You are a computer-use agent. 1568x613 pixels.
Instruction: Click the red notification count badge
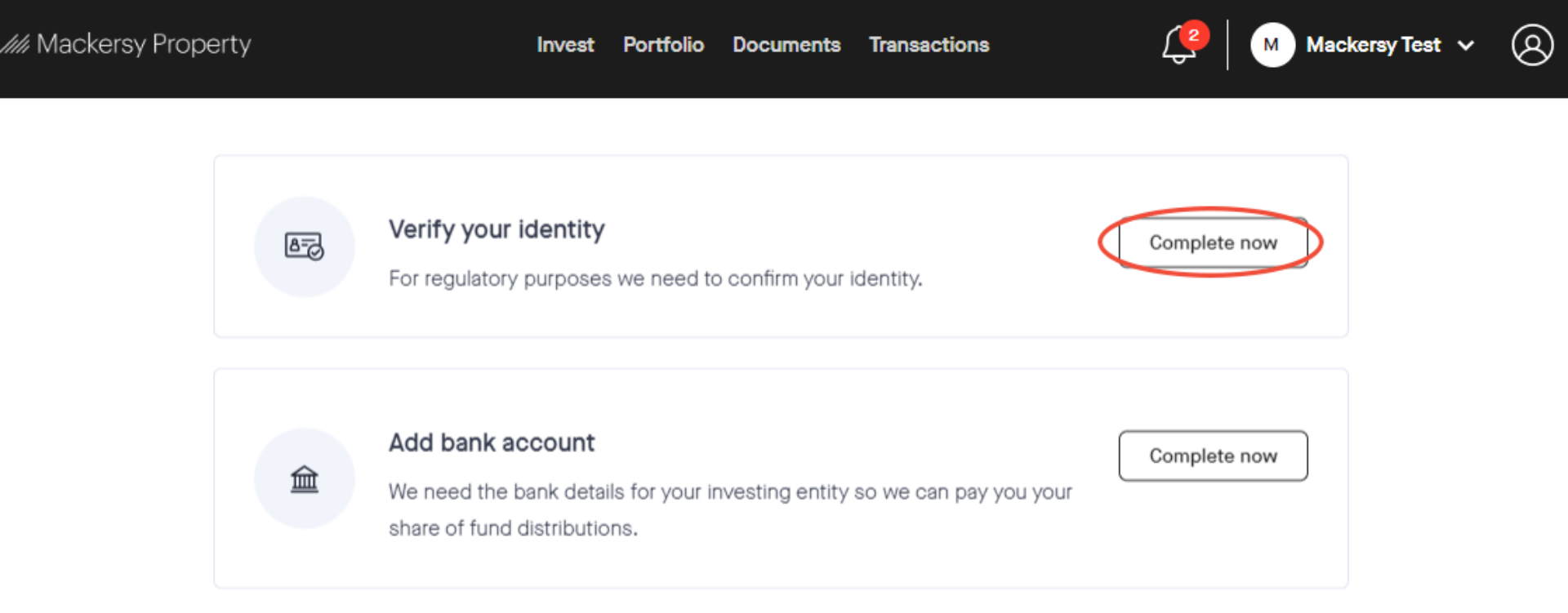click(x=1194, y=34)
